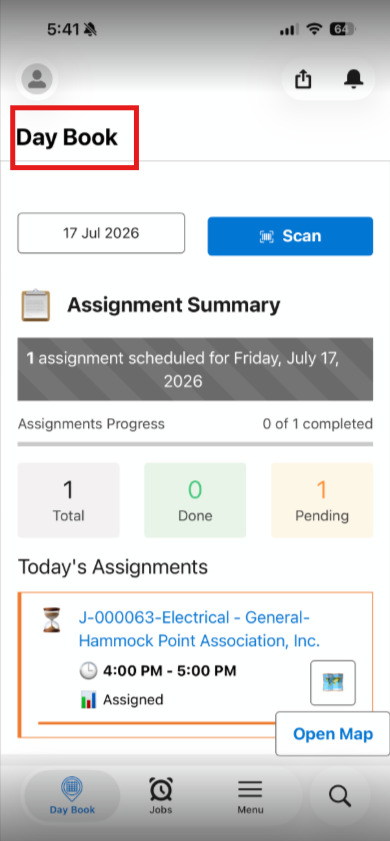This screenshot has height=841, width=390.
Task: Open the 17 Jul 2026 date picker
Action: (101, 233)
